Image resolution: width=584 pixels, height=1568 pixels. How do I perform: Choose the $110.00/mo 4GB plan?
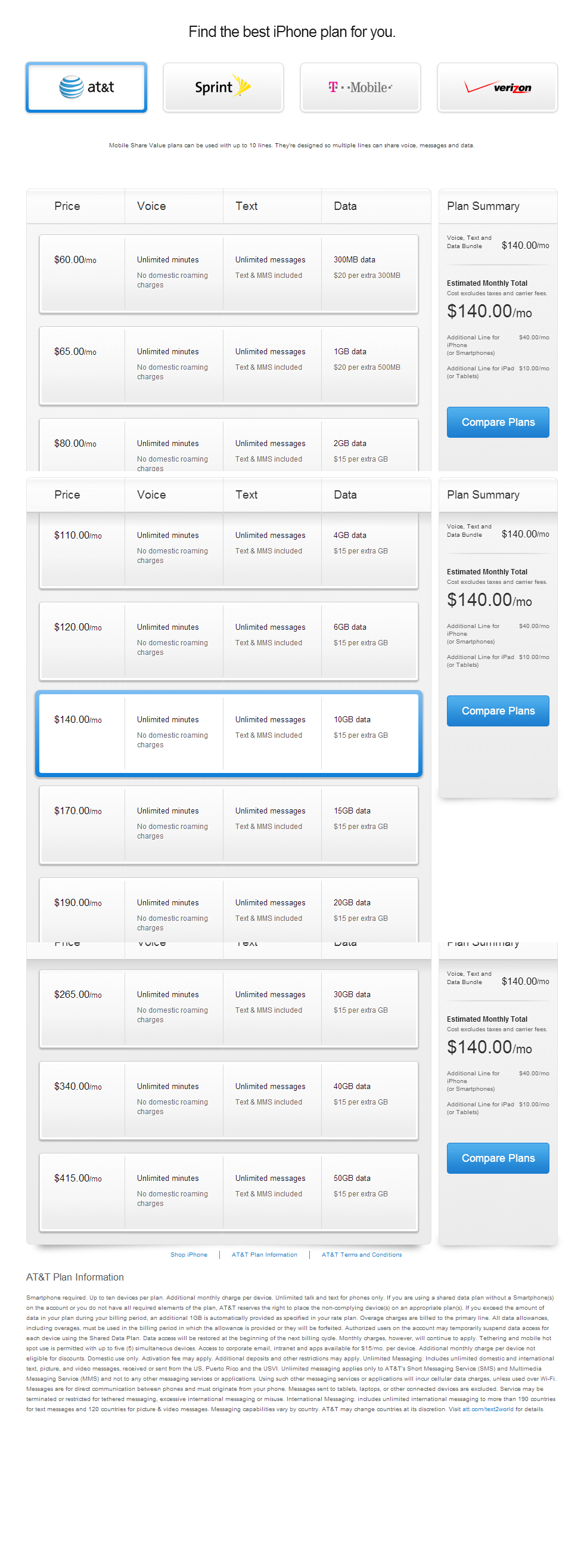(x=229, y=550)
